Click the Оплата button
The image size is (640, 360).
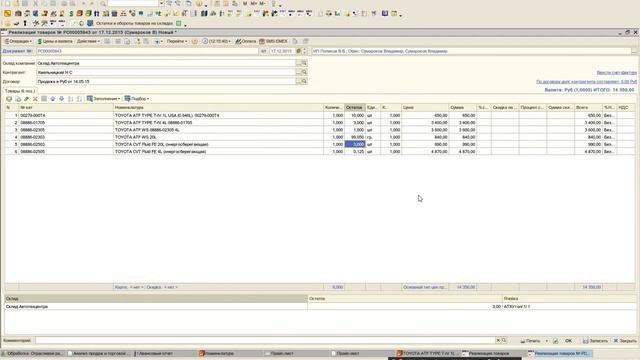click(246, 41)
